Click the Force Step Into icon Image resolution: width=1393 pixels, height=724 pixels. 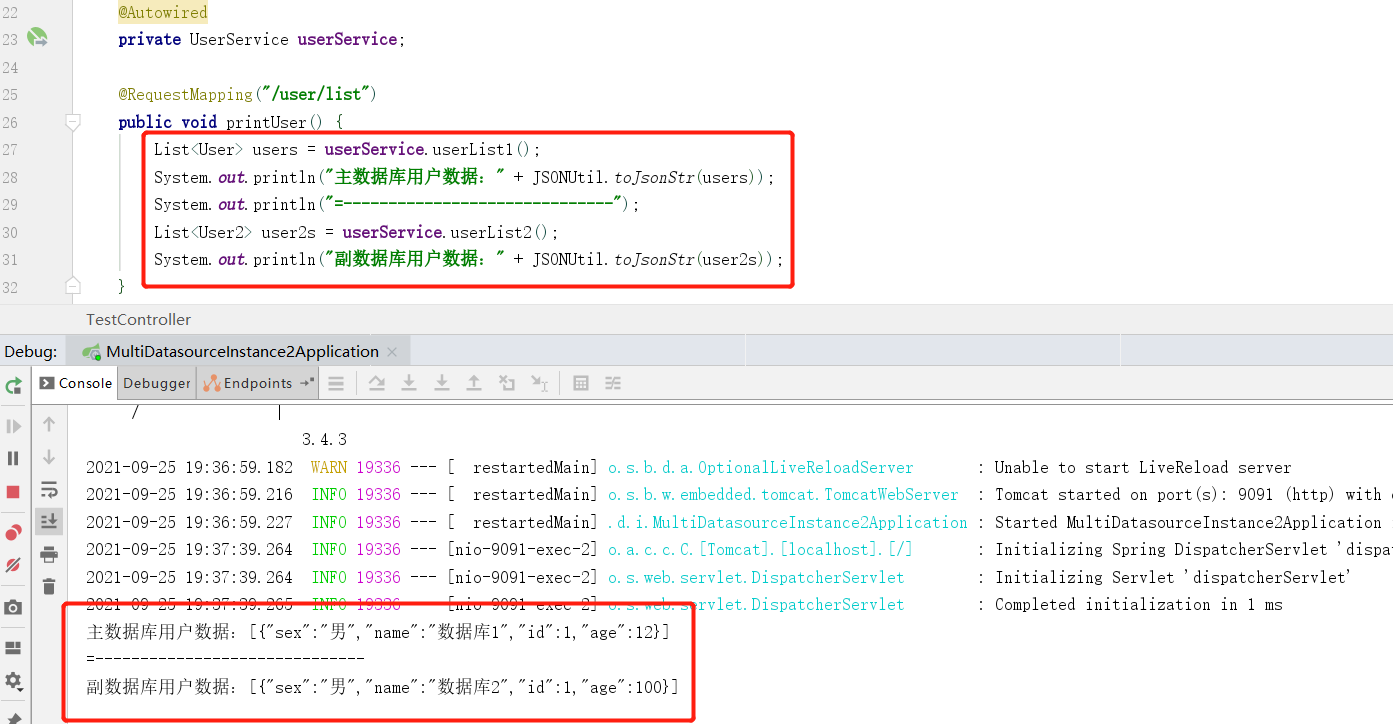441,383
